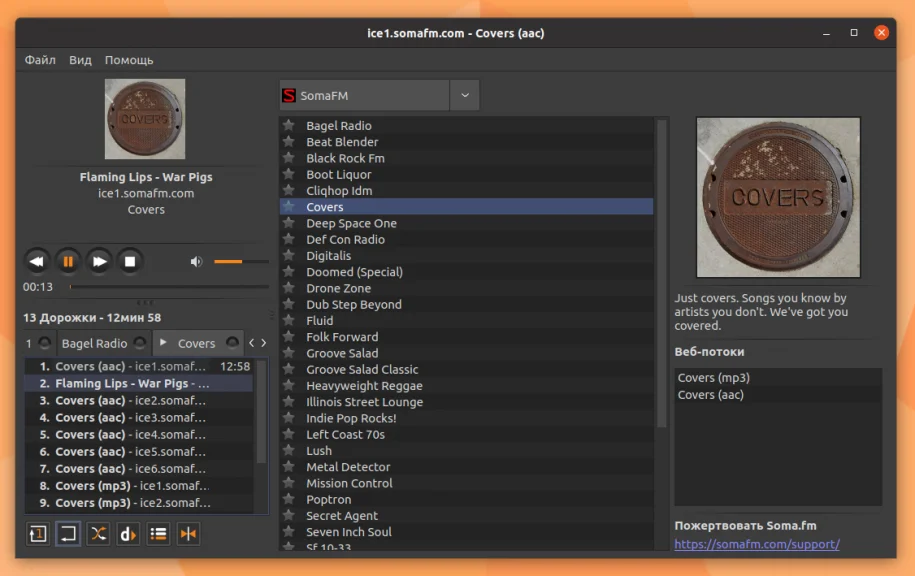Open the dropdown arrow next to SomaFM
The height and width of the screenshot is (576, 915).
pyautogui.click(x=465, y=96)
